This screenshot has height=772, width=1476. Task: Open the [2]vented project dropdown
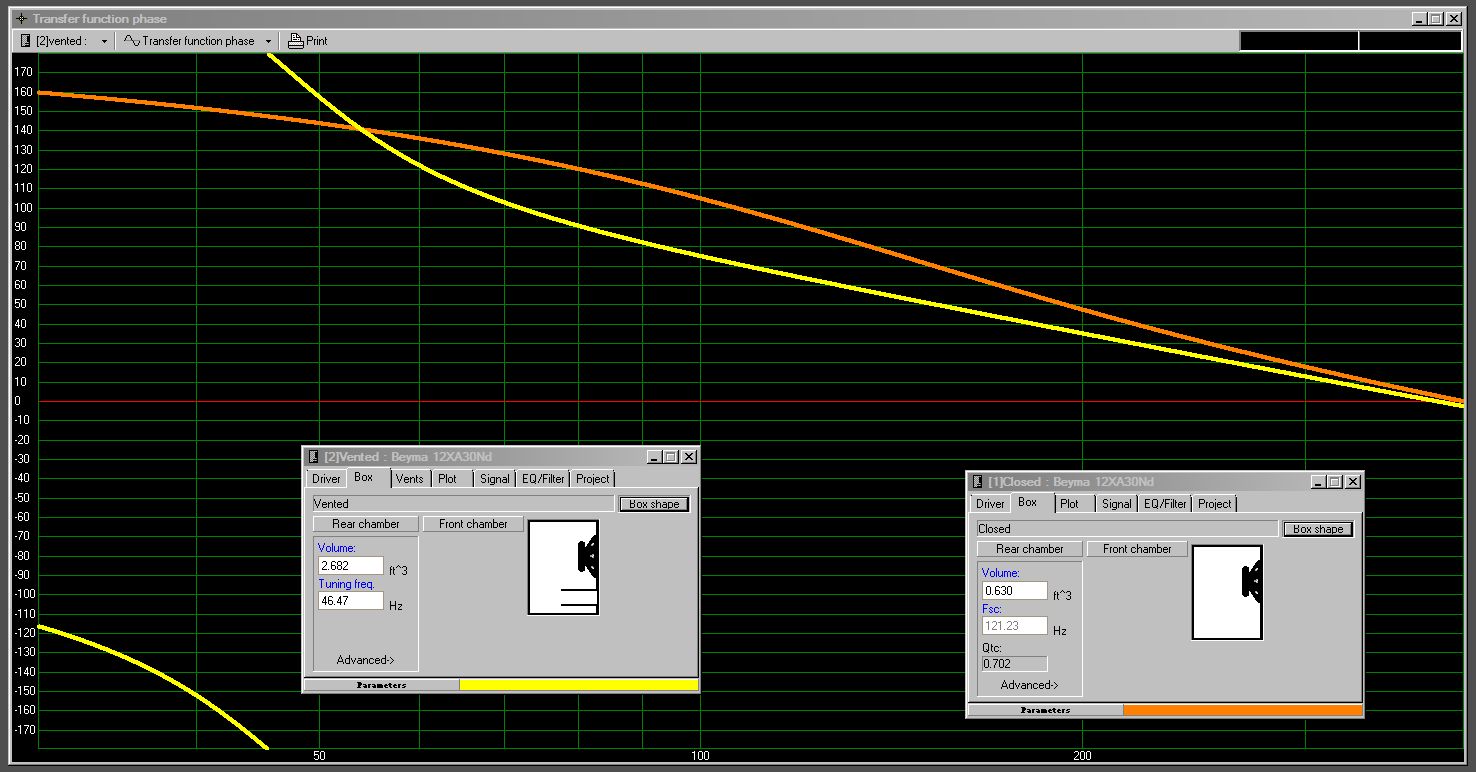104,41
